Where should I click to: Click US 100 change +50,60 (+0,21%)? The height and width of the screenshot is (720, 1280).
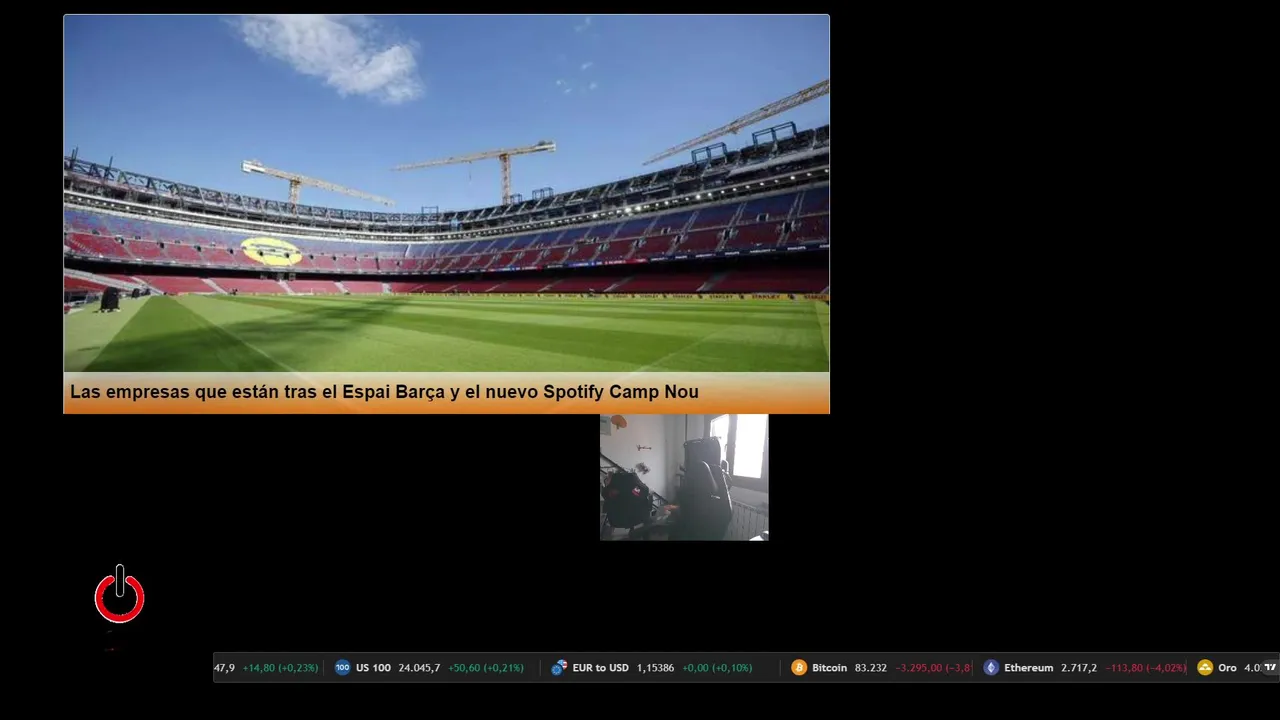(x=486, y=668)
